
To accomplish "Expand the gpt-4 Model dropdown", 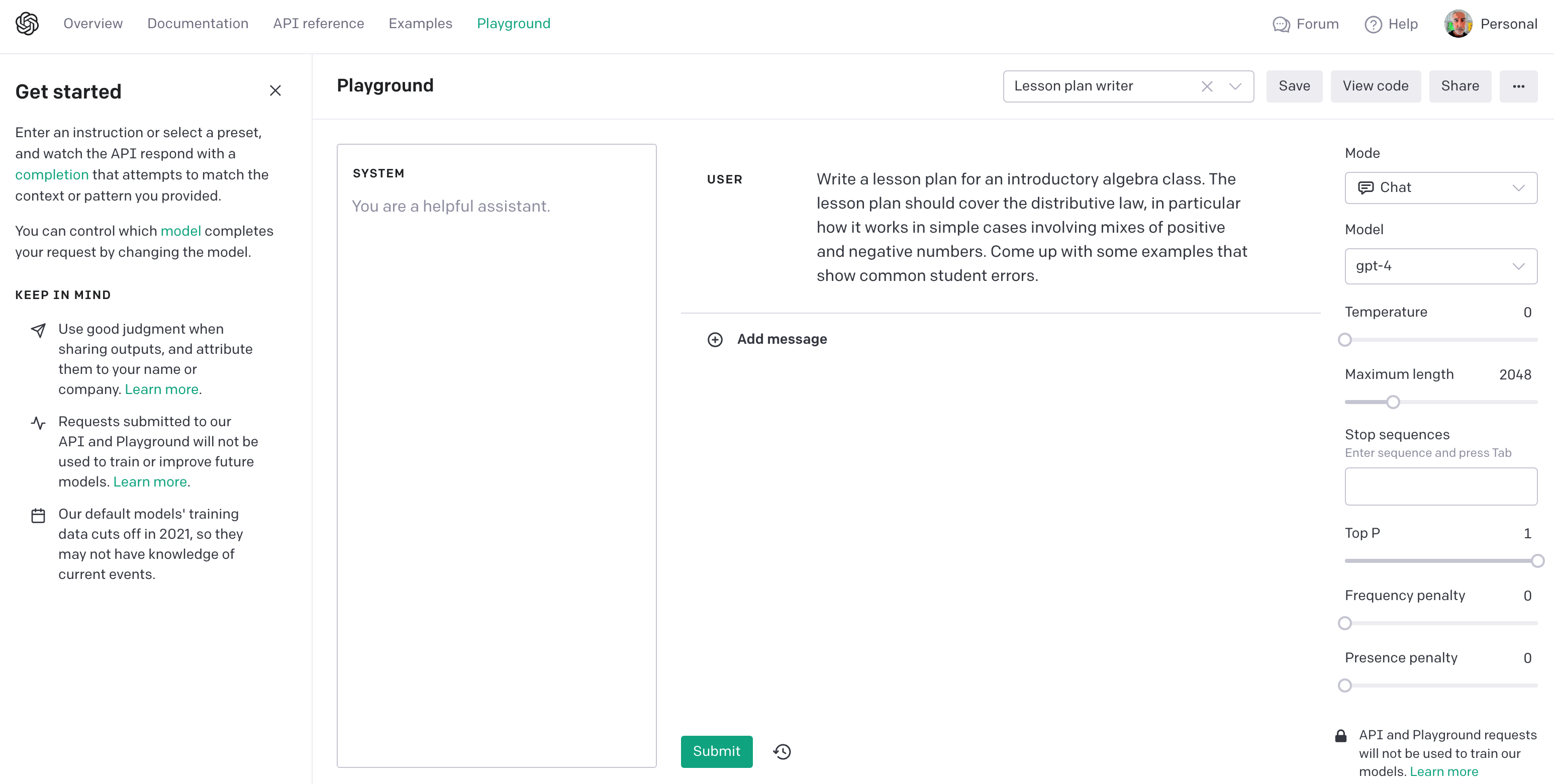I will [1440, 266].
